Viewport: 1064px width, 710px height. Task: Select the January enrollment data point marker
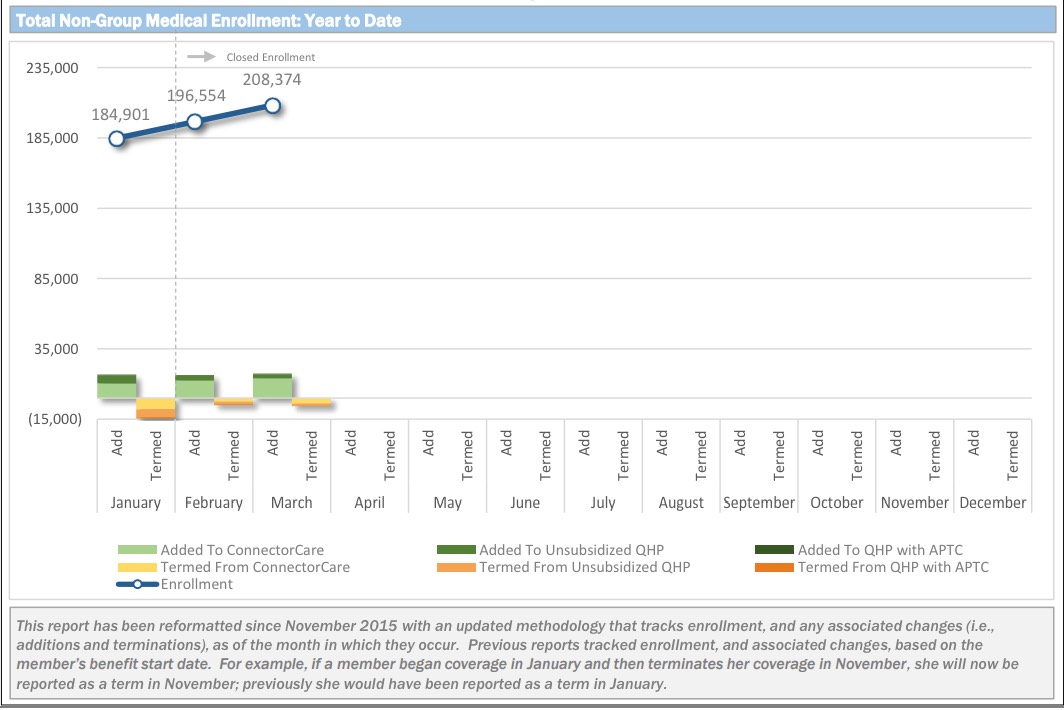[117, 139]
